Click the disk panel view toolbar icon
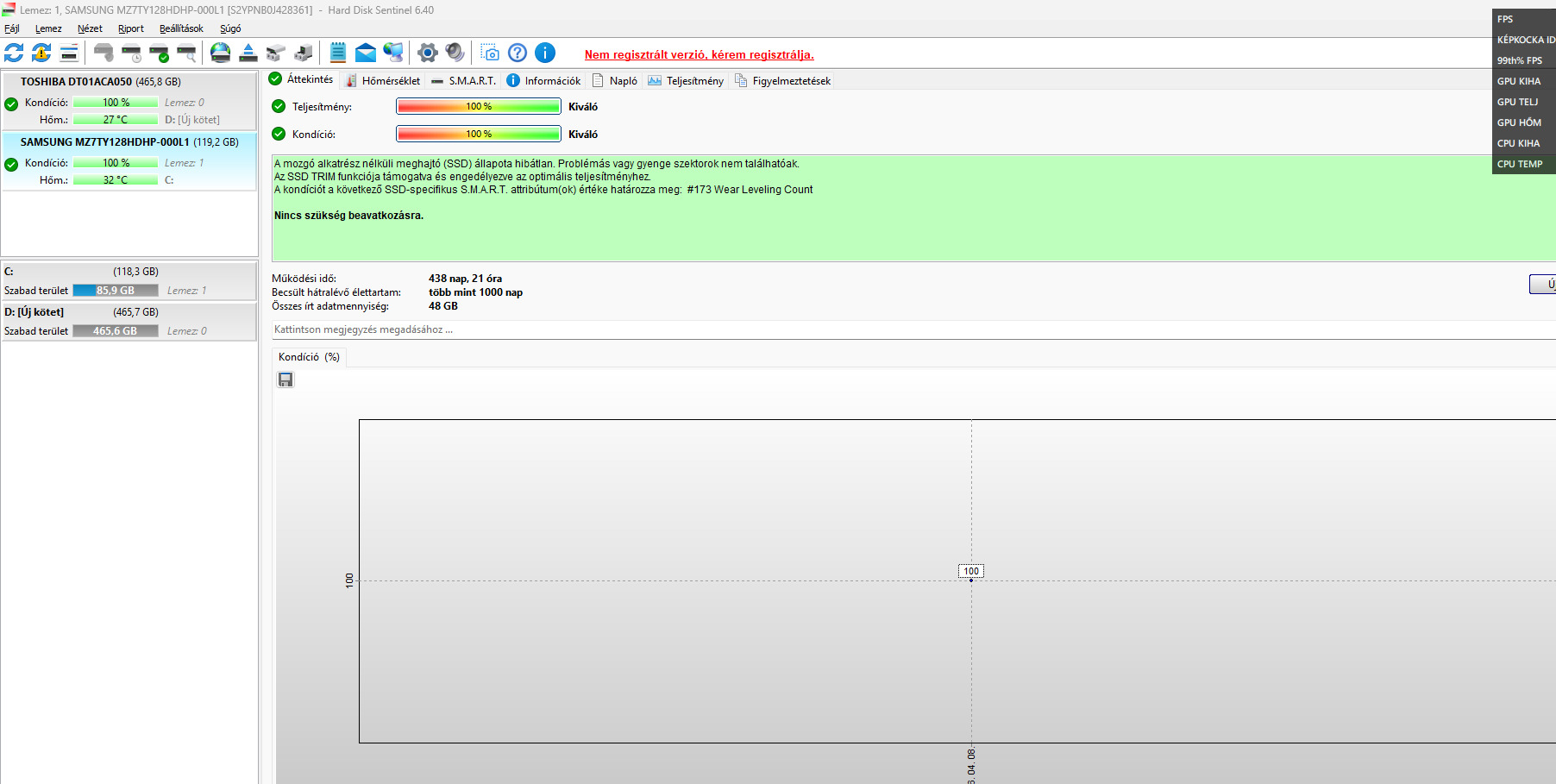Screen dimensions: 1556x784 pyautogui.click(x=69, y=53)
